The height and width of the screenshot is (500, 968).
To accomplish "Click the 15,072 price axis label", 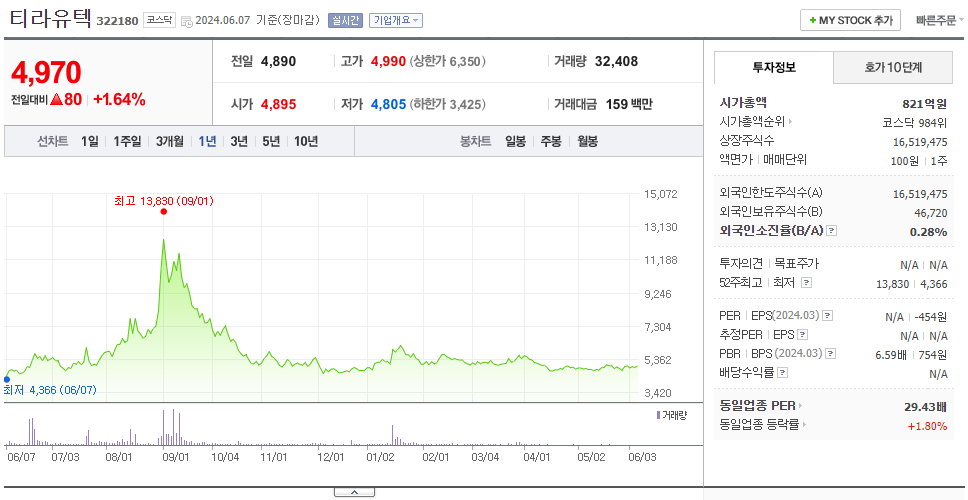I will [x=661, y=194].
